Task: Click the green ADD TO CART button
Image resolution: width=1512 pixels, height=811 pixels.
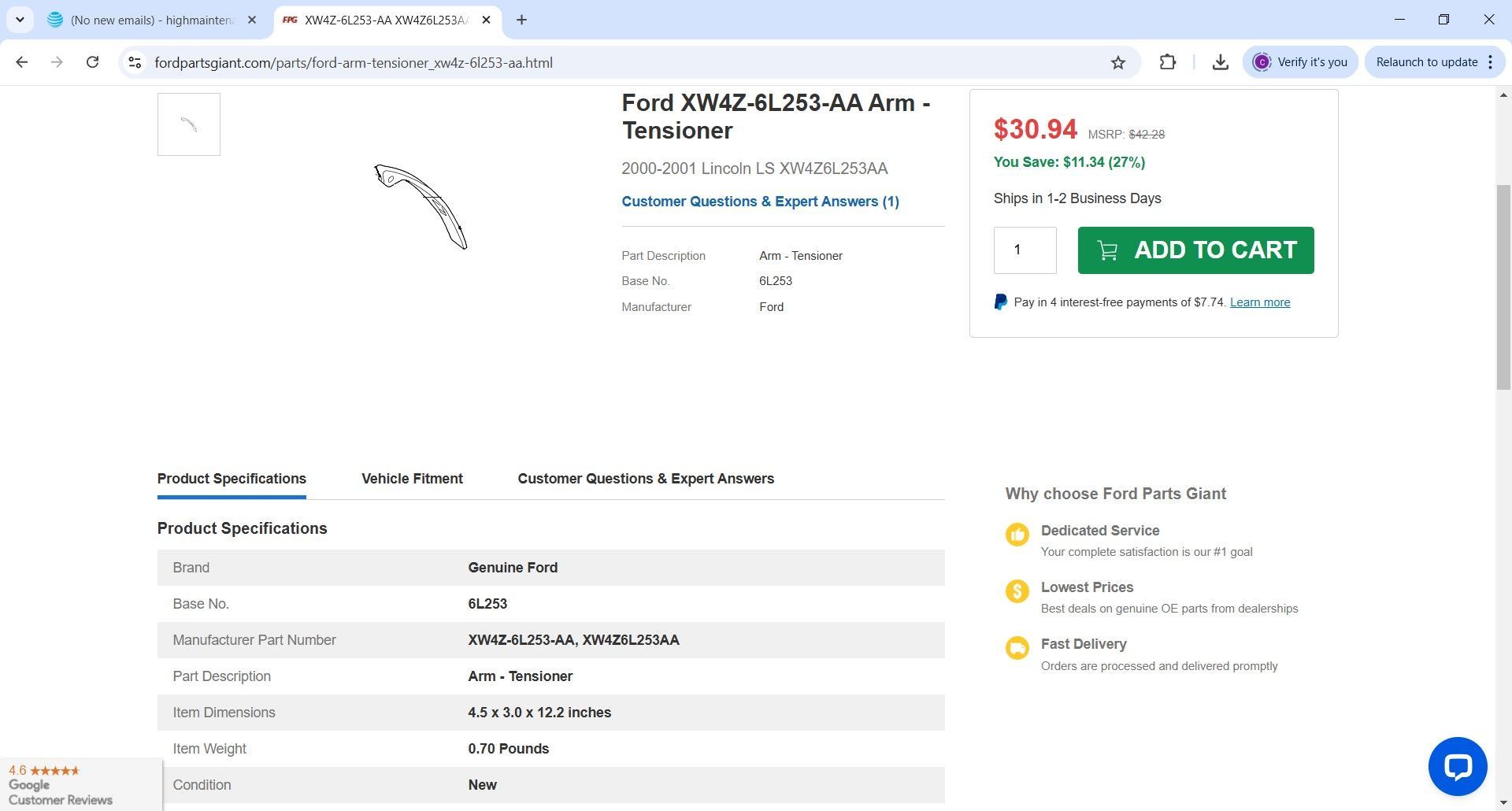Action: click(x=1195, y=250)
